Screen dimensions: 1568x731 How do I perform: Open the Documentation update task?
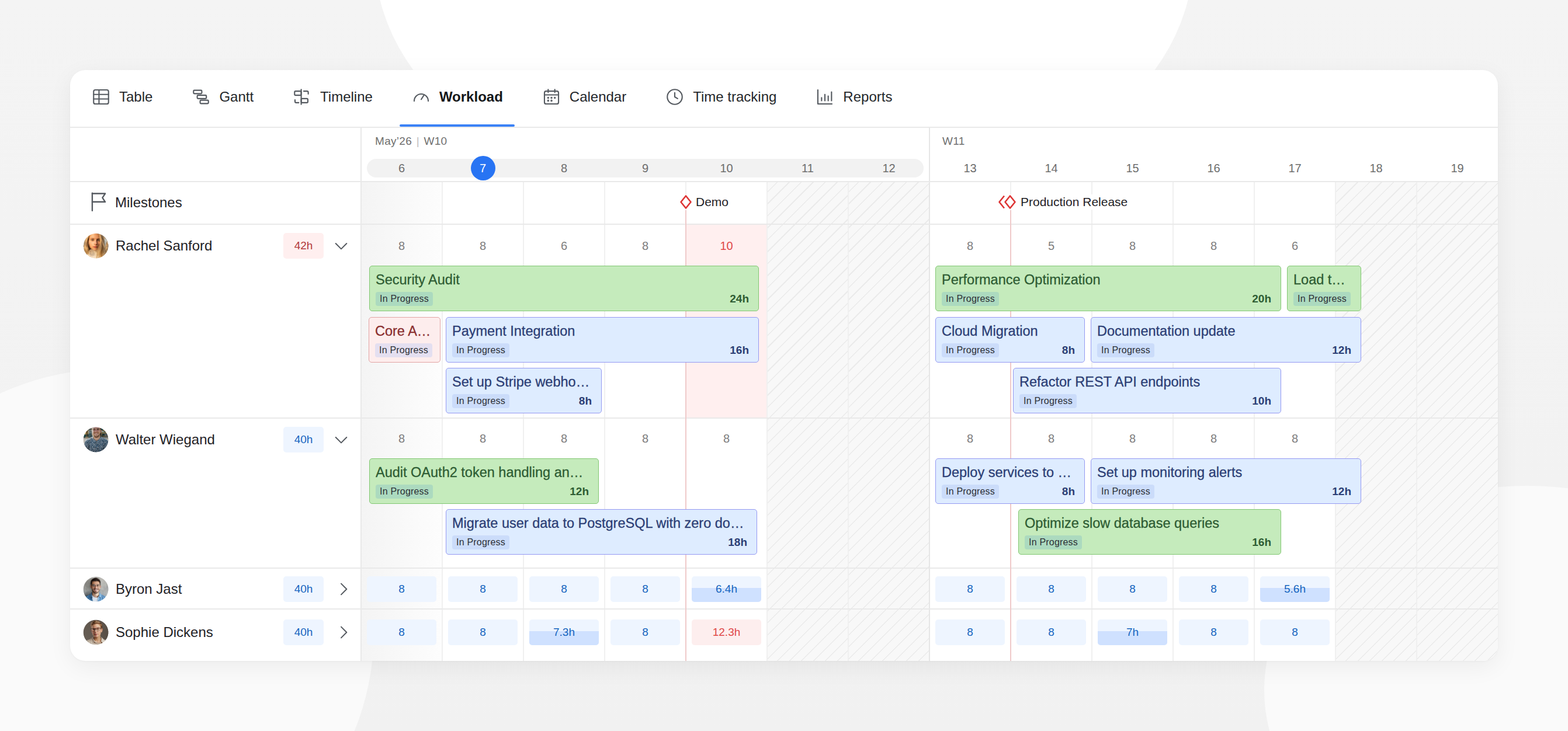[1225, 340]
